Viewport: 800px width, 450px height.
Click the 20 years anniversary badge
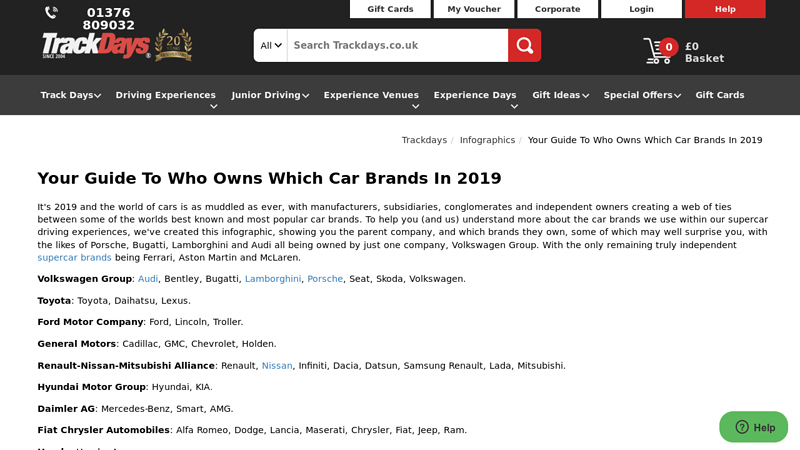[173, 45]
